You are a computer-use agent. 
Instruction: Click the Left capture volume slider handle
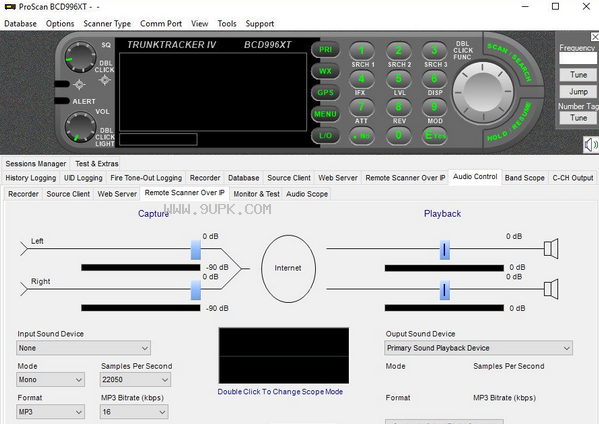click(196, 250)
